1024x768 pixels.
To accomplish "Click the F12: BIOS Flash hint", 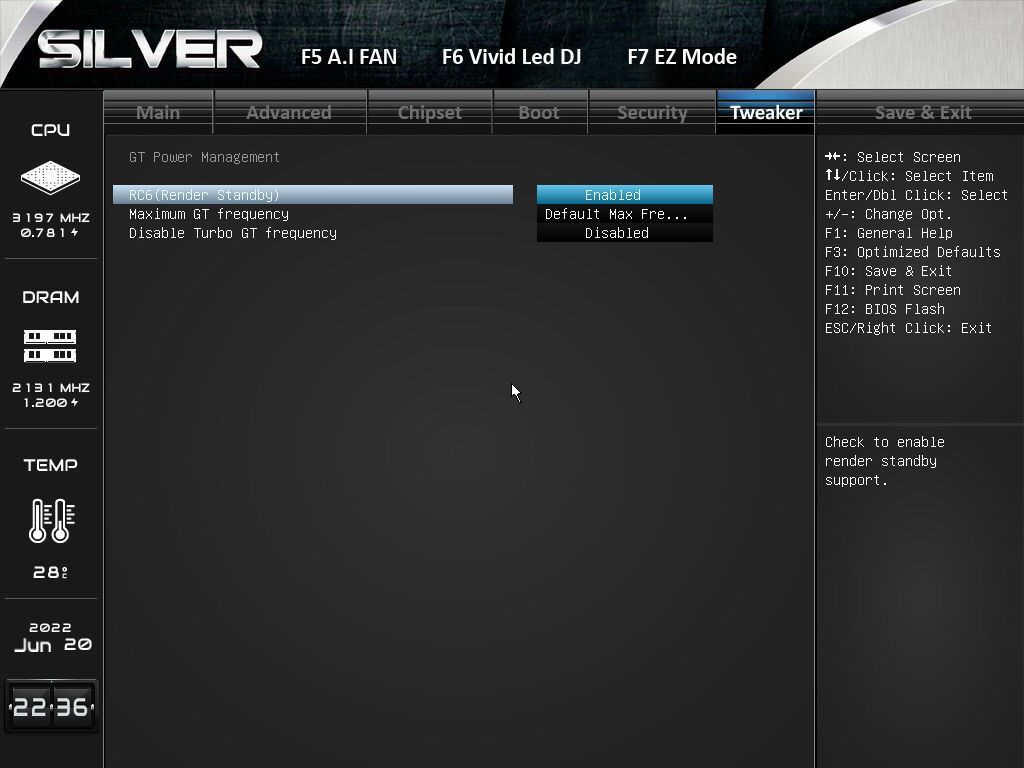I will (884, 308).
